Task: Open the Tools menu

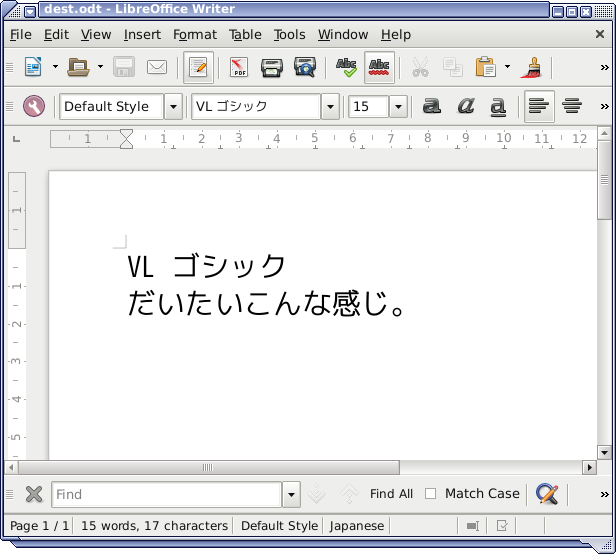Action: coord(290,35)
